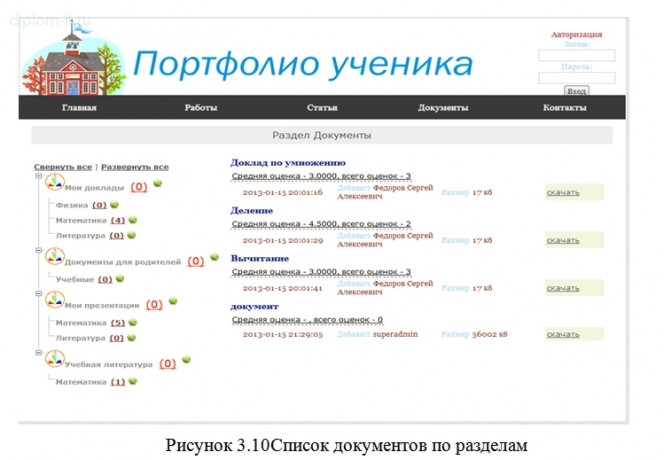Click the green ball in Литература row under Мои доклады
This screenshot has width=664, height=460.
pos(131,235)
